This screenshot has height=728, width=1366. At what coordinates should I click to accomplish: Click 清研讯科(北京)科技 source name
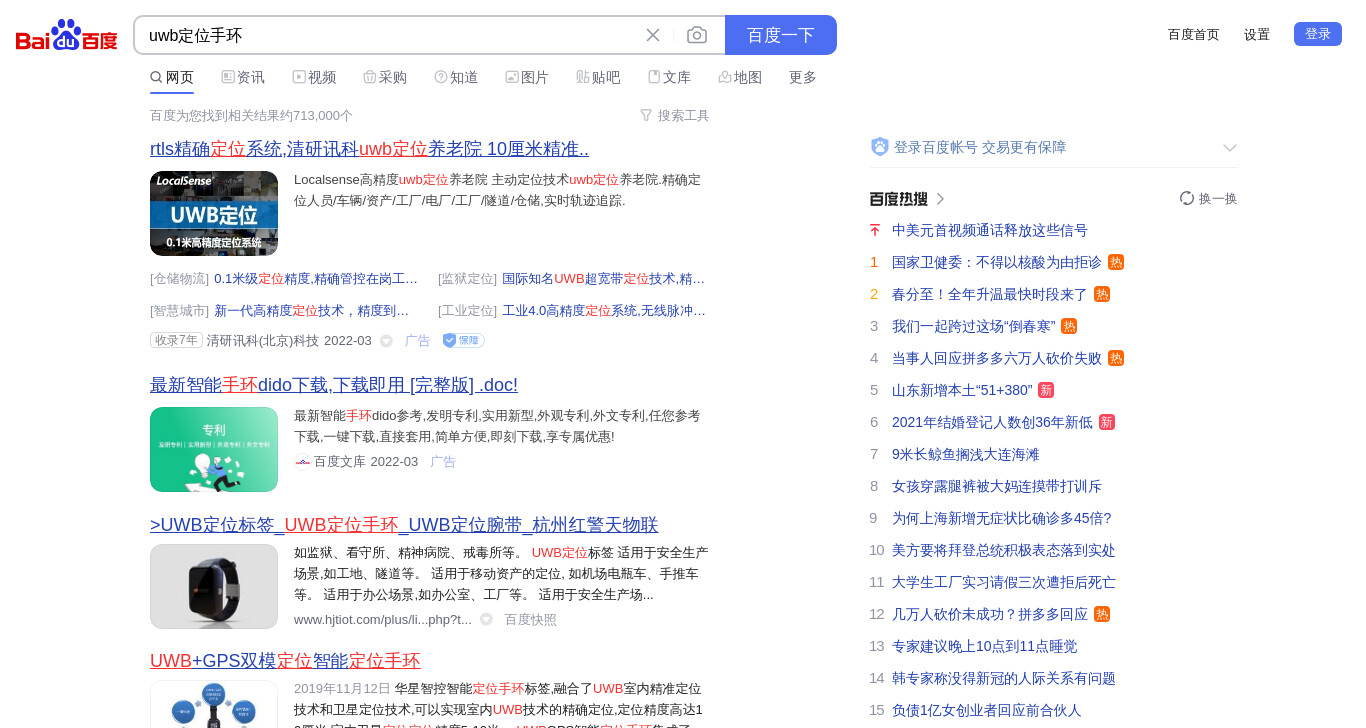tap(263, 341)
